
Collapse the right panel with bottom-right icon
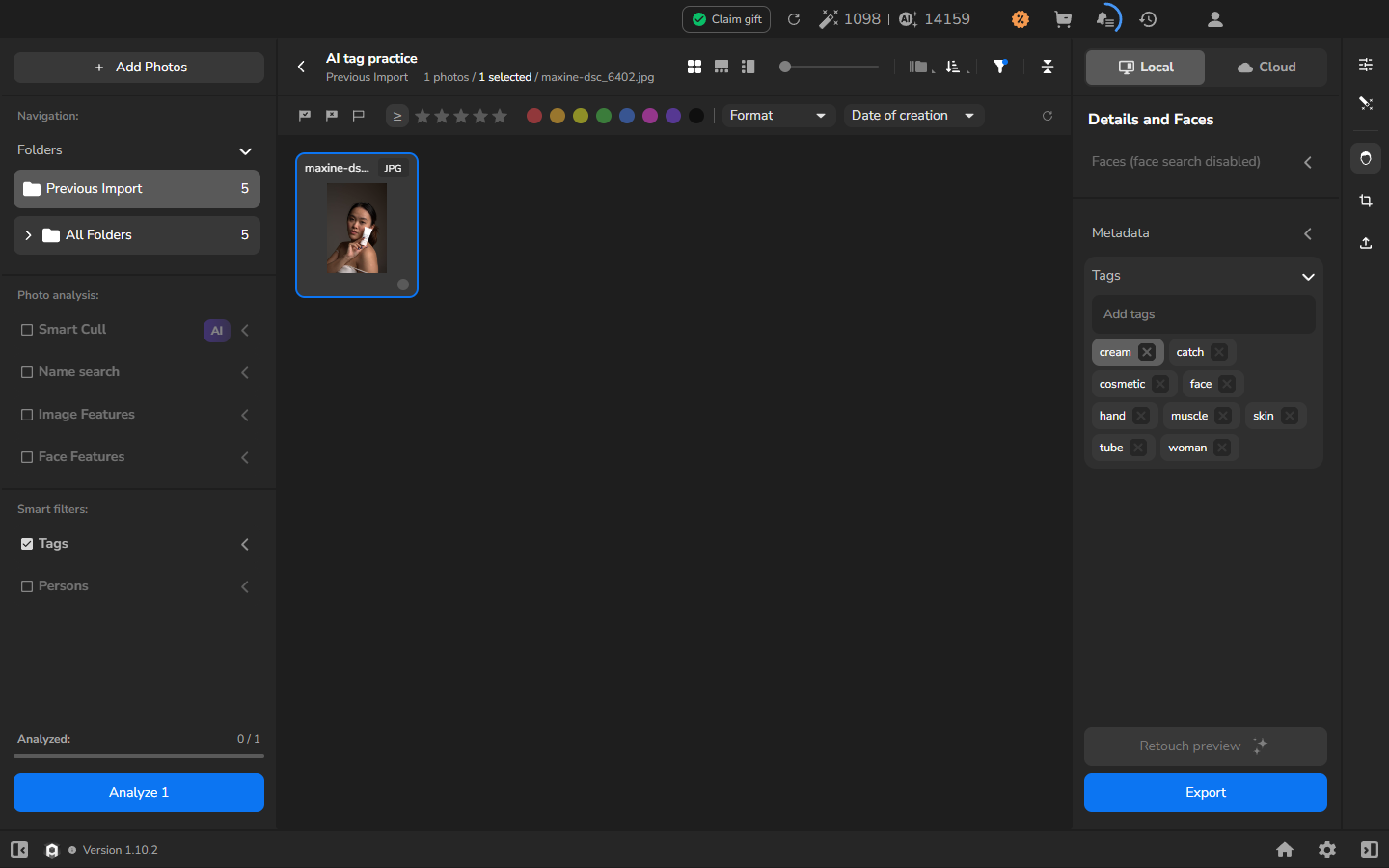click(x=1370, y=850)
